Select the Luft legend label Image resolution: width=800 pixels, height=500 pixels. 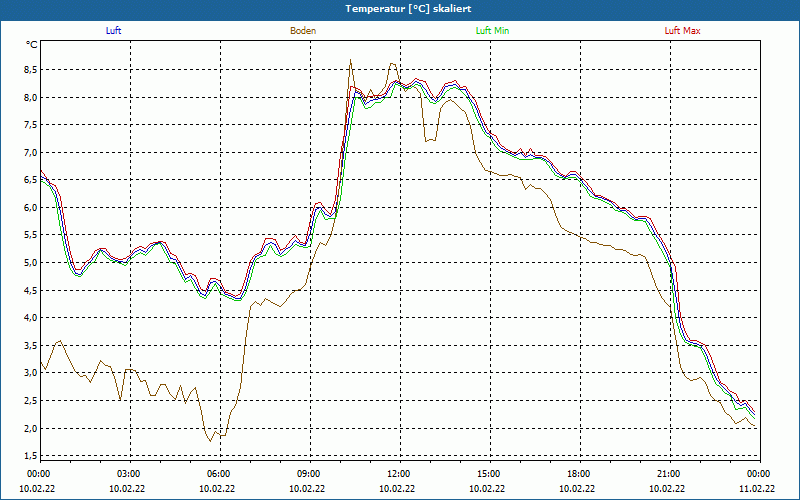coord(113,31)
